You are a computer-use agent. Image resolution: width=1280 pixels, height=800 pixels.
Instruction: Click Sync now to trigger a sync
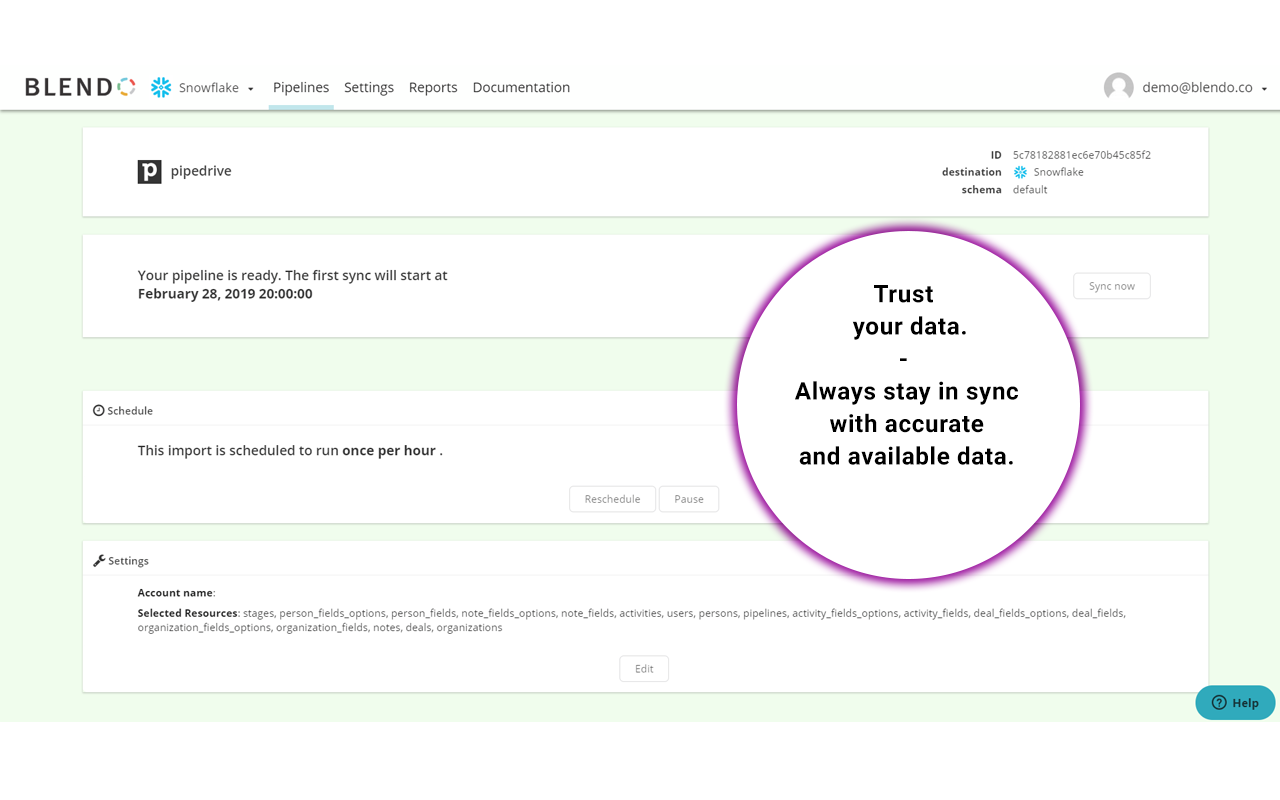coord(1111,285)
